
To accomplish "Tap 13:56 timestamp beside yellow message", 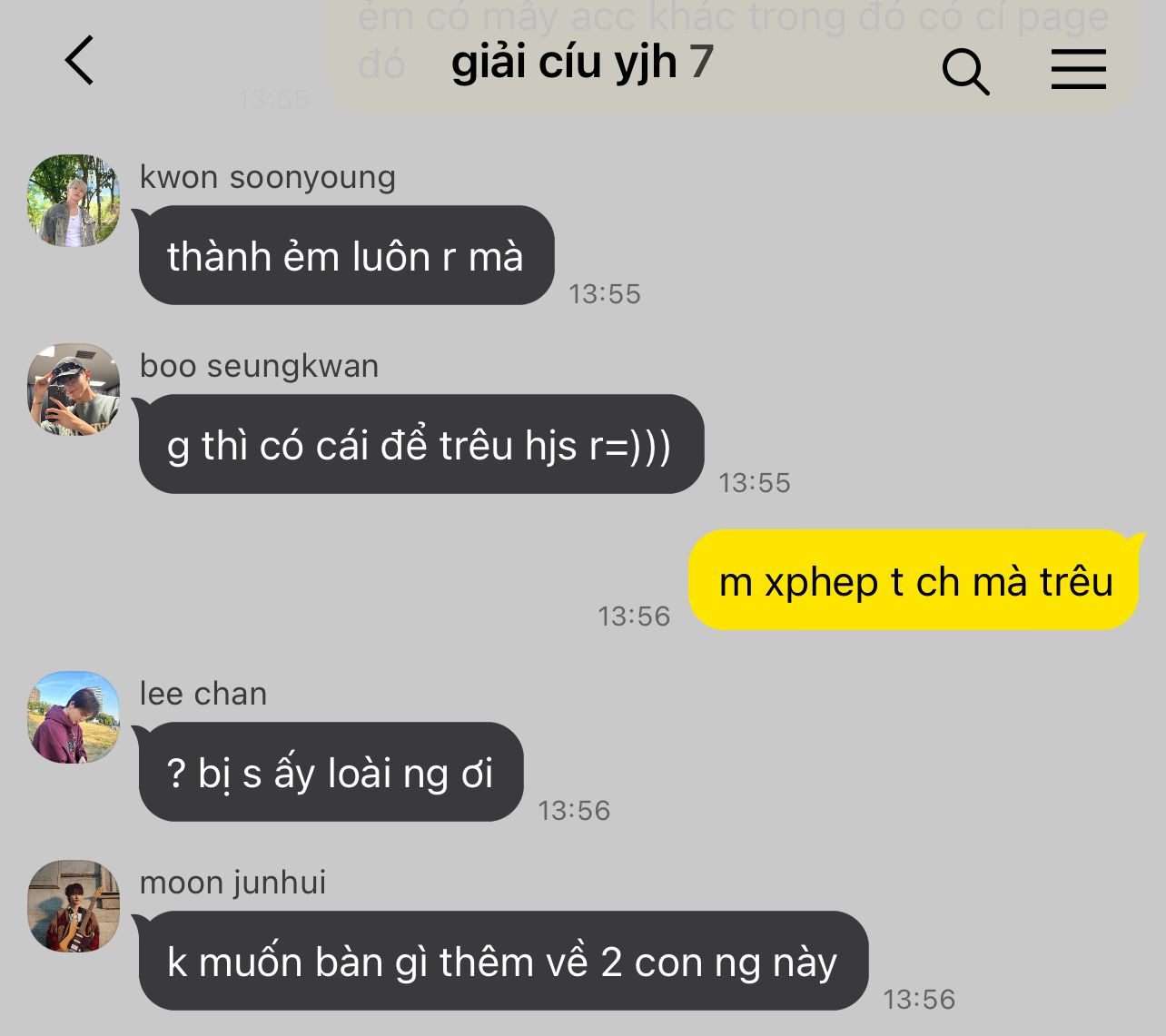I will click(634, 616).
